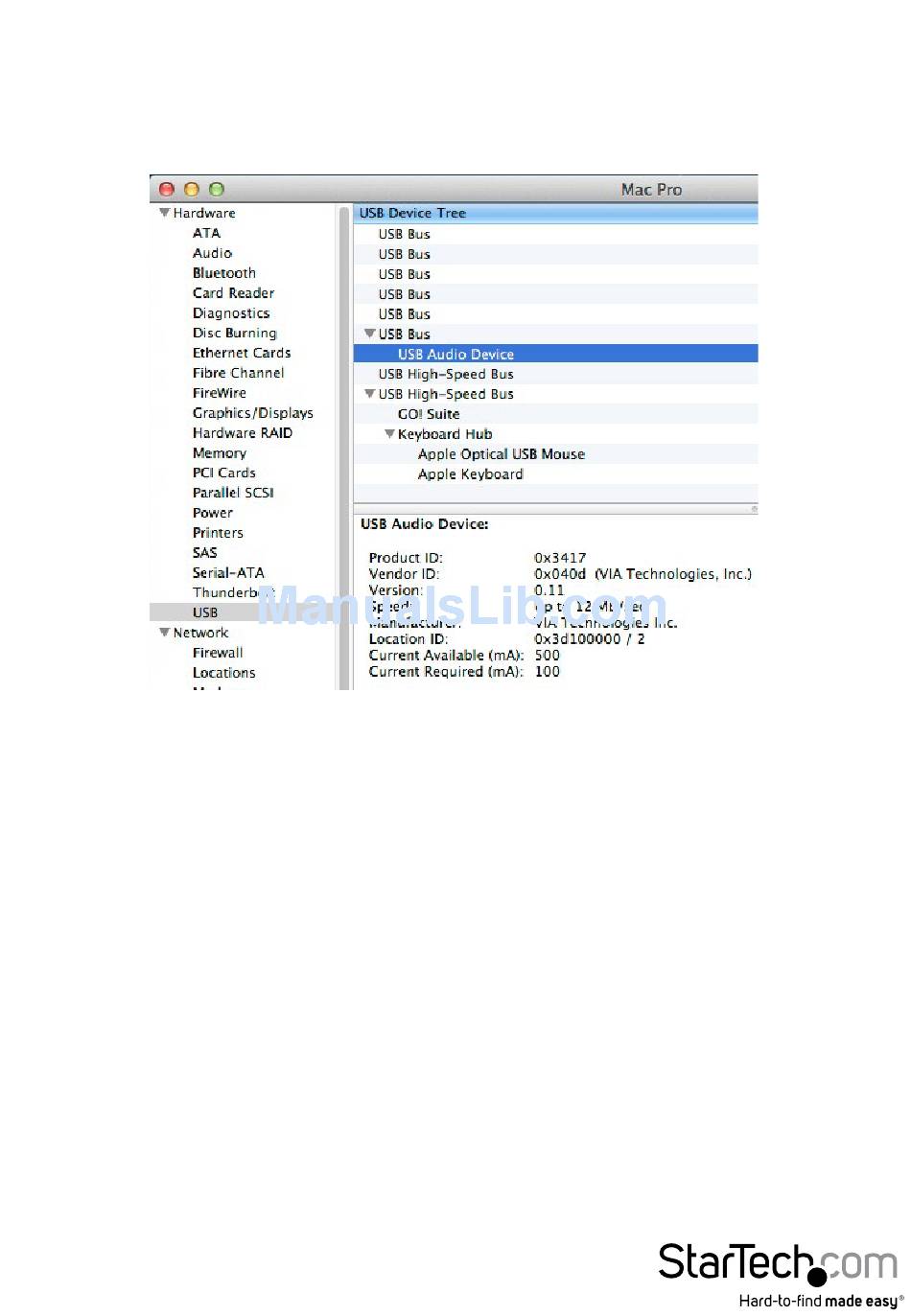Select Disc Burning category
Image resolution: width=911 pixels, height=1316 pixels.
coord(235,334)
